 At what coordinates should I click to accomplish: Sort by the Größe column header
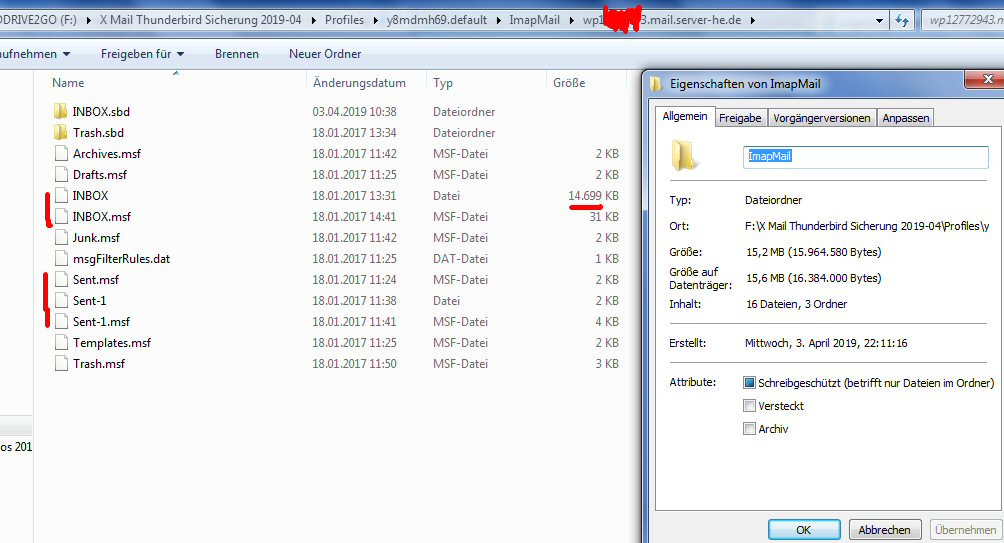pyautogui.click(x=569, y=83)
